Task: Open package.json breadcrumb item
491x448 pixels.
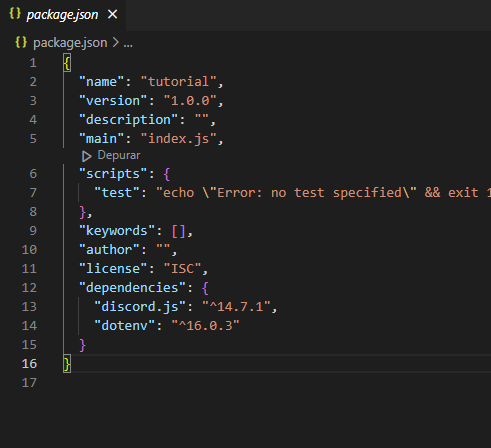Action: 70,43
